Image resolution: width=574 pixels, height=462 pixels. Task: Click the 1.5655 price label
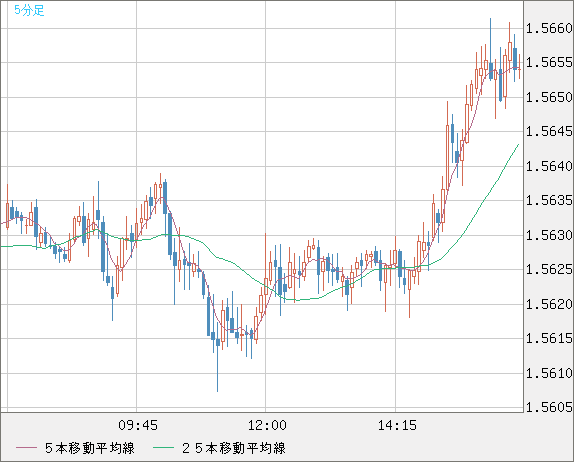549,62
